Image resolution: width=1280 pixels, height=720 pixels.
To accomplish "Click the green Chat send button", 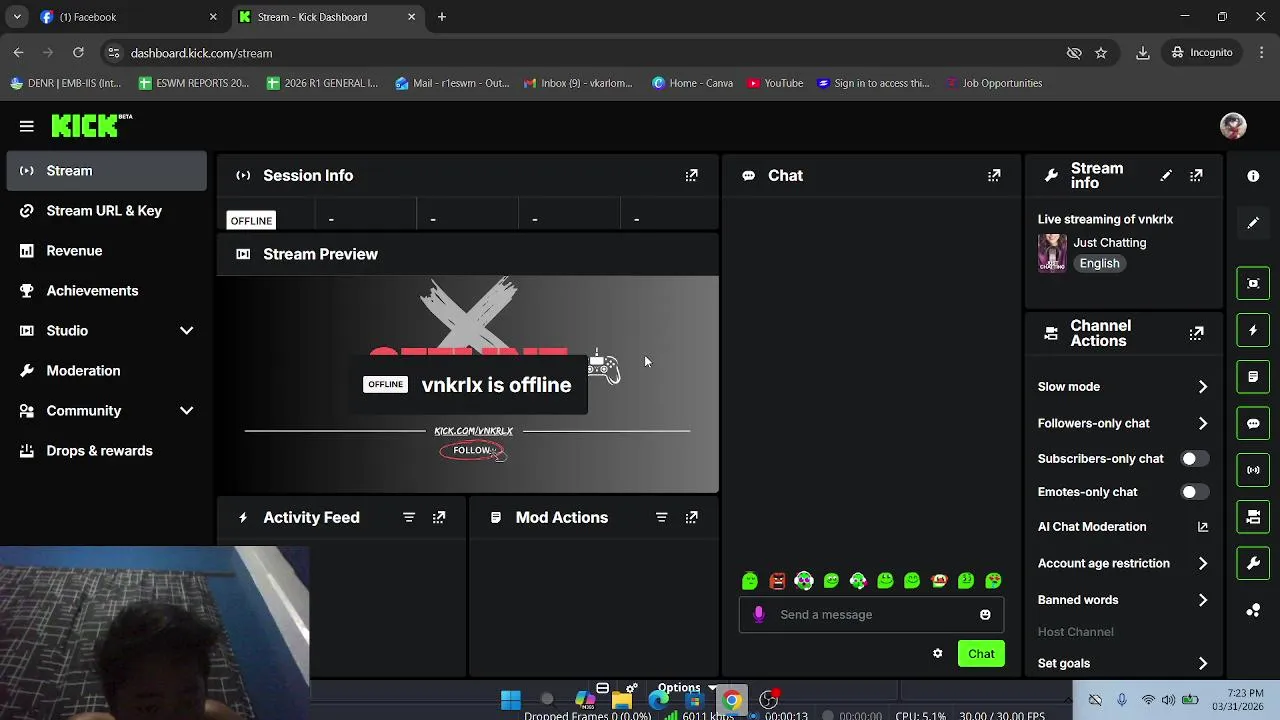I will pos(981,654).
